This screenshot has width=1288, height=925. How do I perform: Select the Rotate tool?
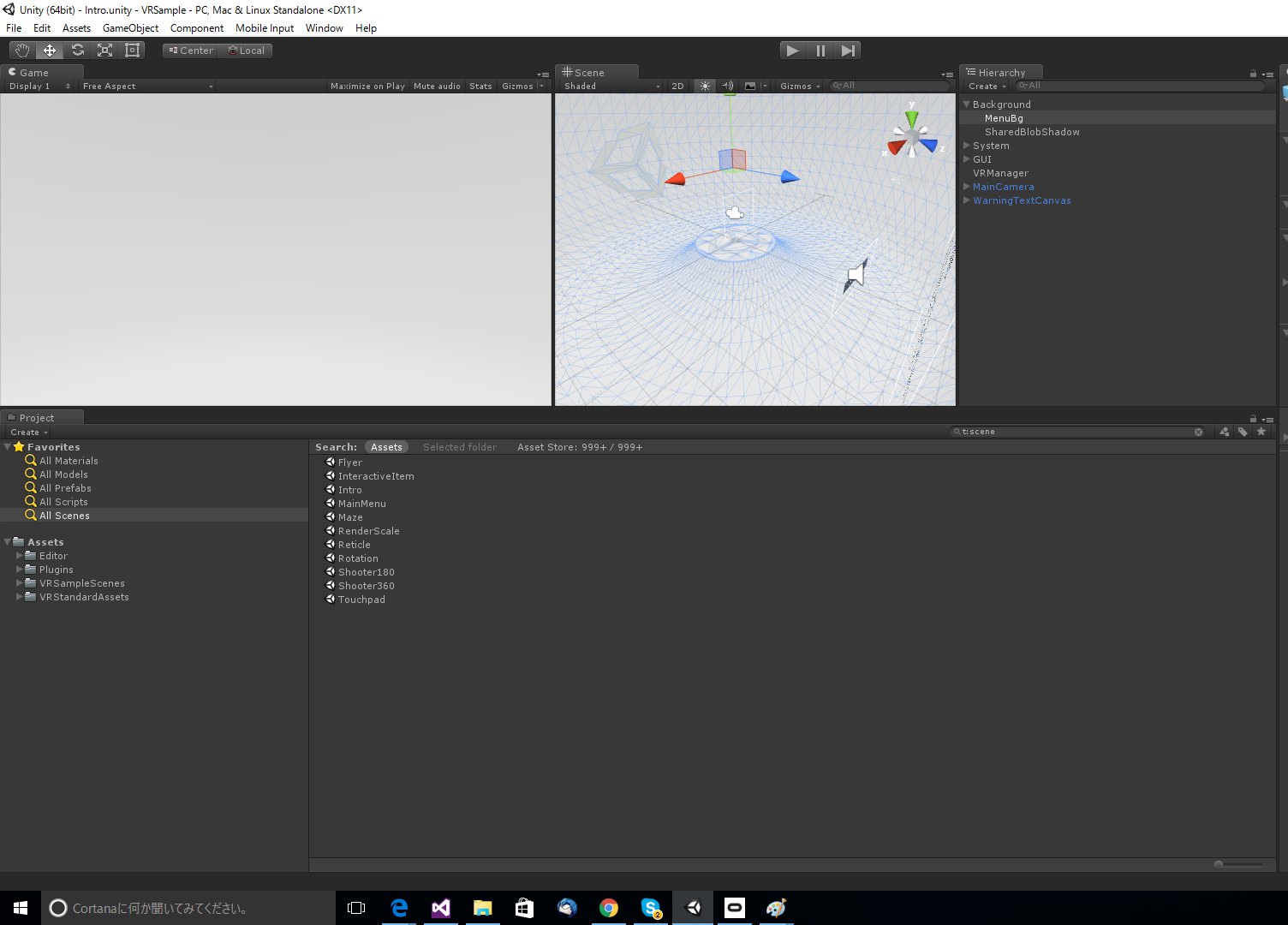[x=77, y=51]
